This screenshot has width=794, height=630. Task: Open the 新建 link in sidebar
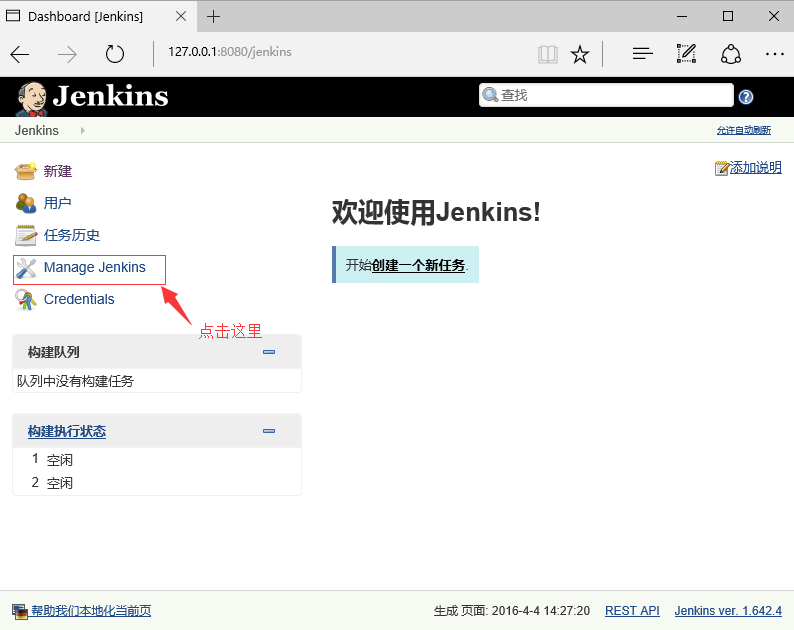coord(57,171)
